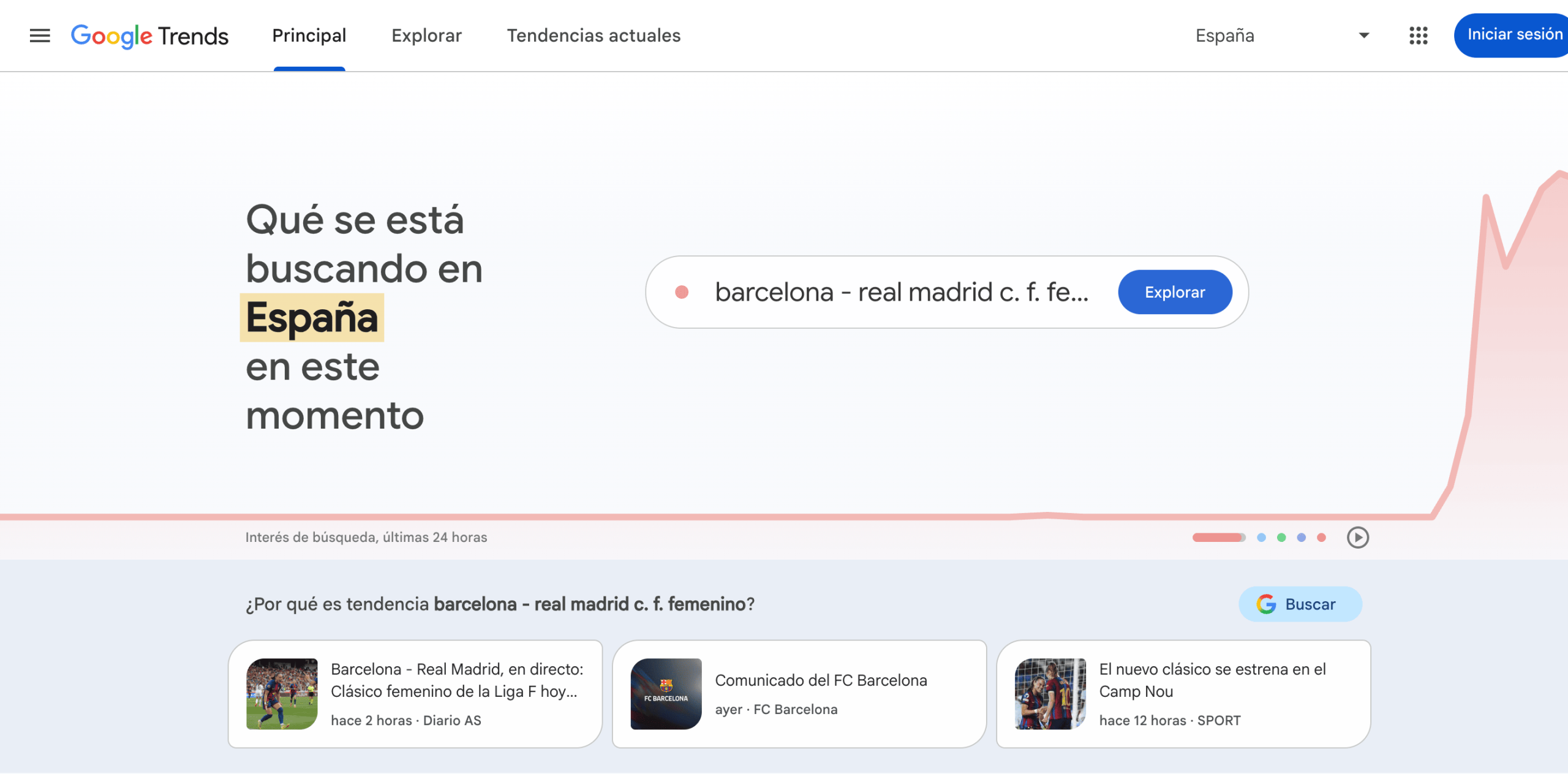Screen dimensions: 1568x774
Task: Open the Diario AS Clásico femenino article
Action: coord(415,694)
